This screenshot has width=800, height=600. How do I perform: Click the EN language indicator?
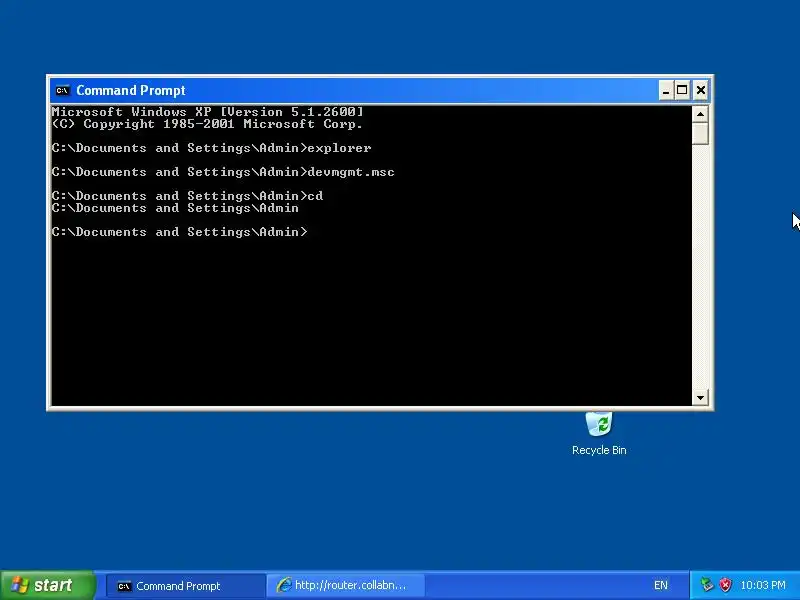point(661,585)
